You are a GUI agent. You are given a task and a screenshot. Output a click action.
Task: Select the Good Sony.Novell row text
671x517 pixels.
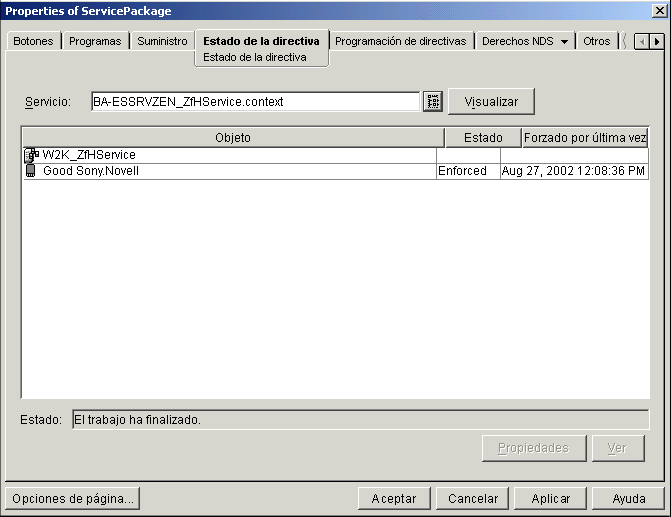pyautogui.click(x=91, y=171)
